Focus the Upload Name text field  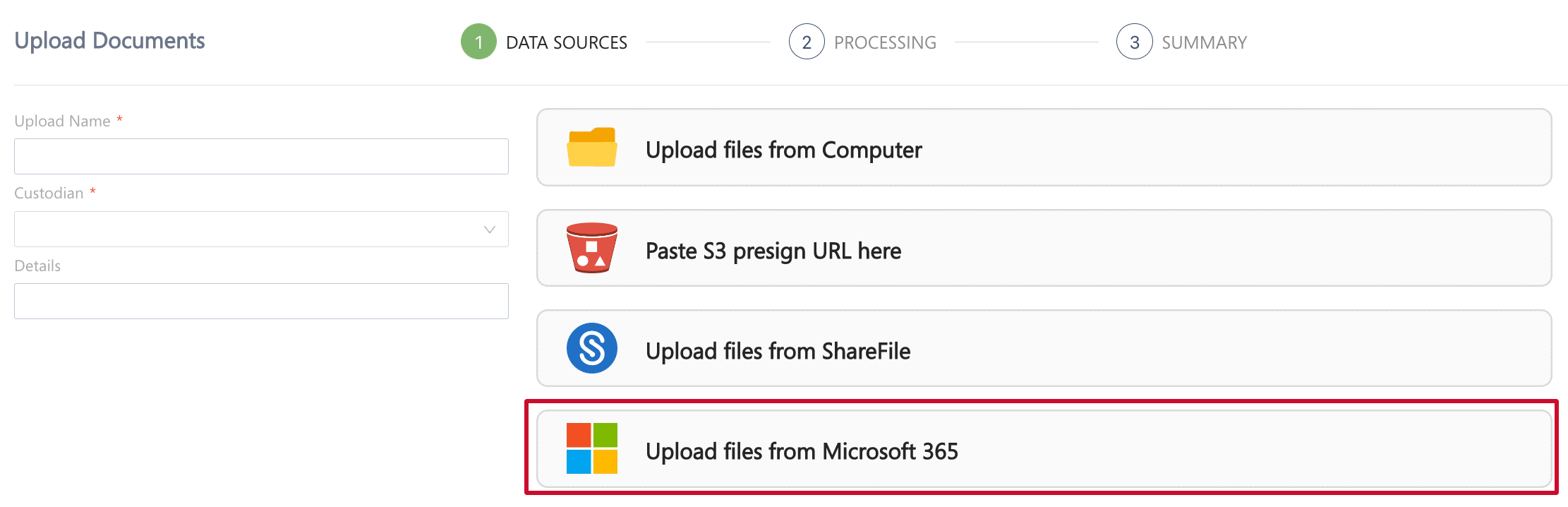261,157
